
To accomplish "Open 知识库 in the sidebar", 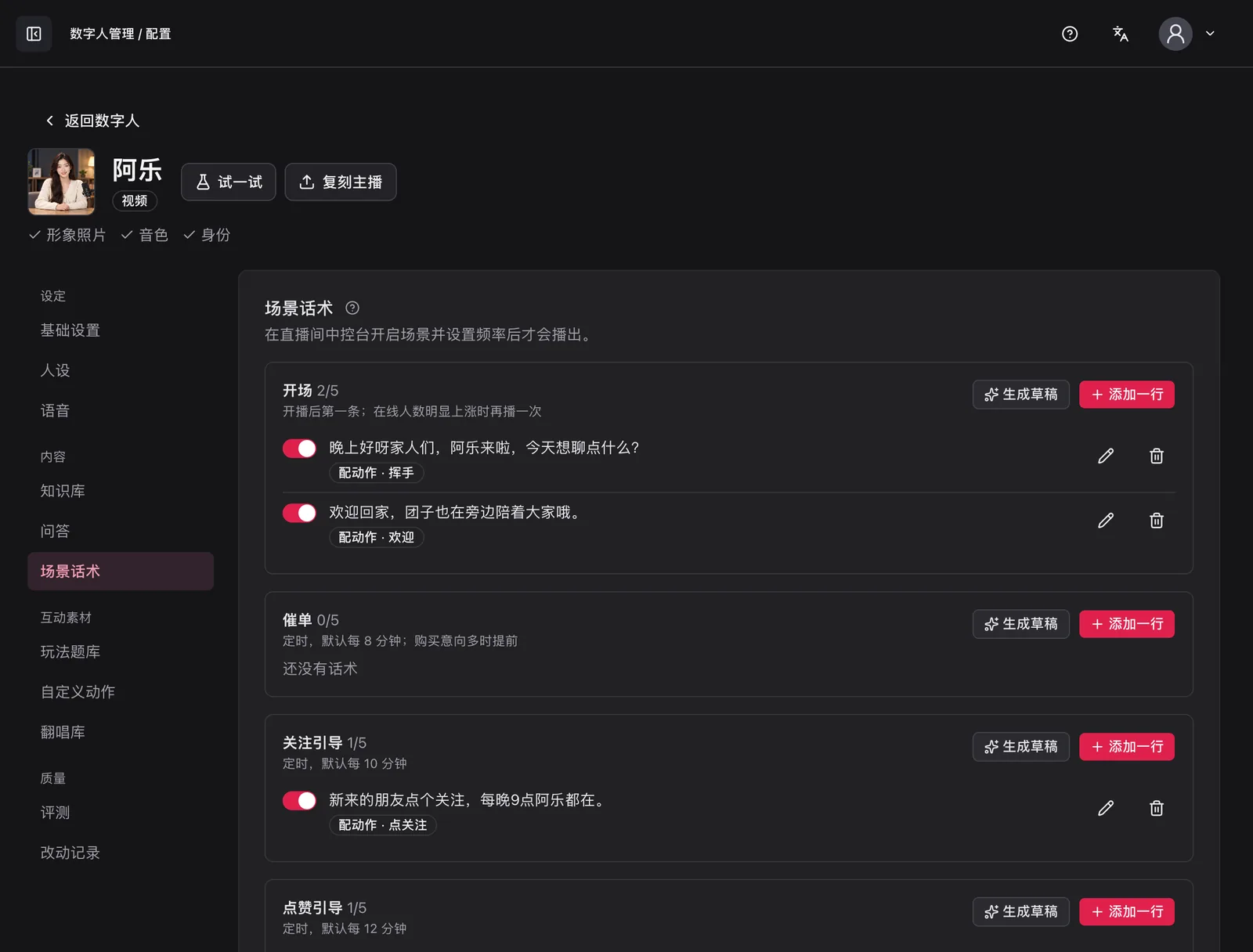I will [121, 491].
